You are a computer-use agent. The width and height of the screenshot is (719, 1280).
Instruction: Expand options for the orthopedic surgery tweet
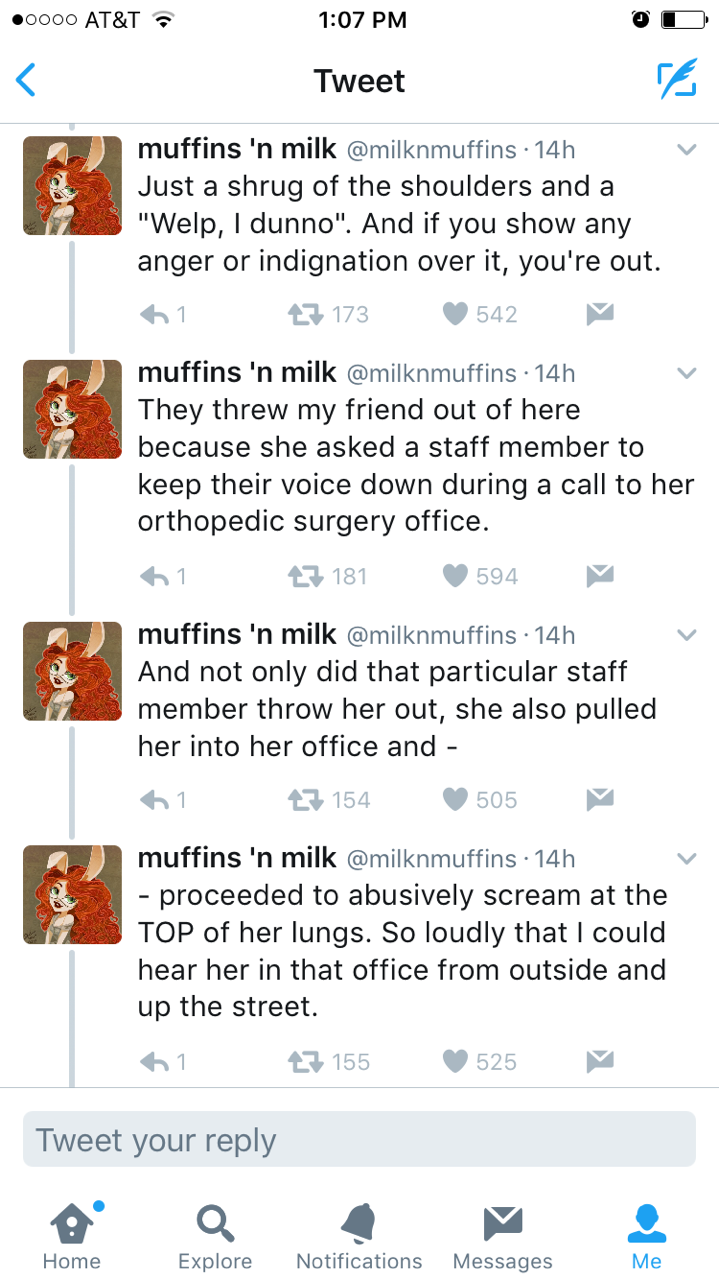(x=686, y=374)
